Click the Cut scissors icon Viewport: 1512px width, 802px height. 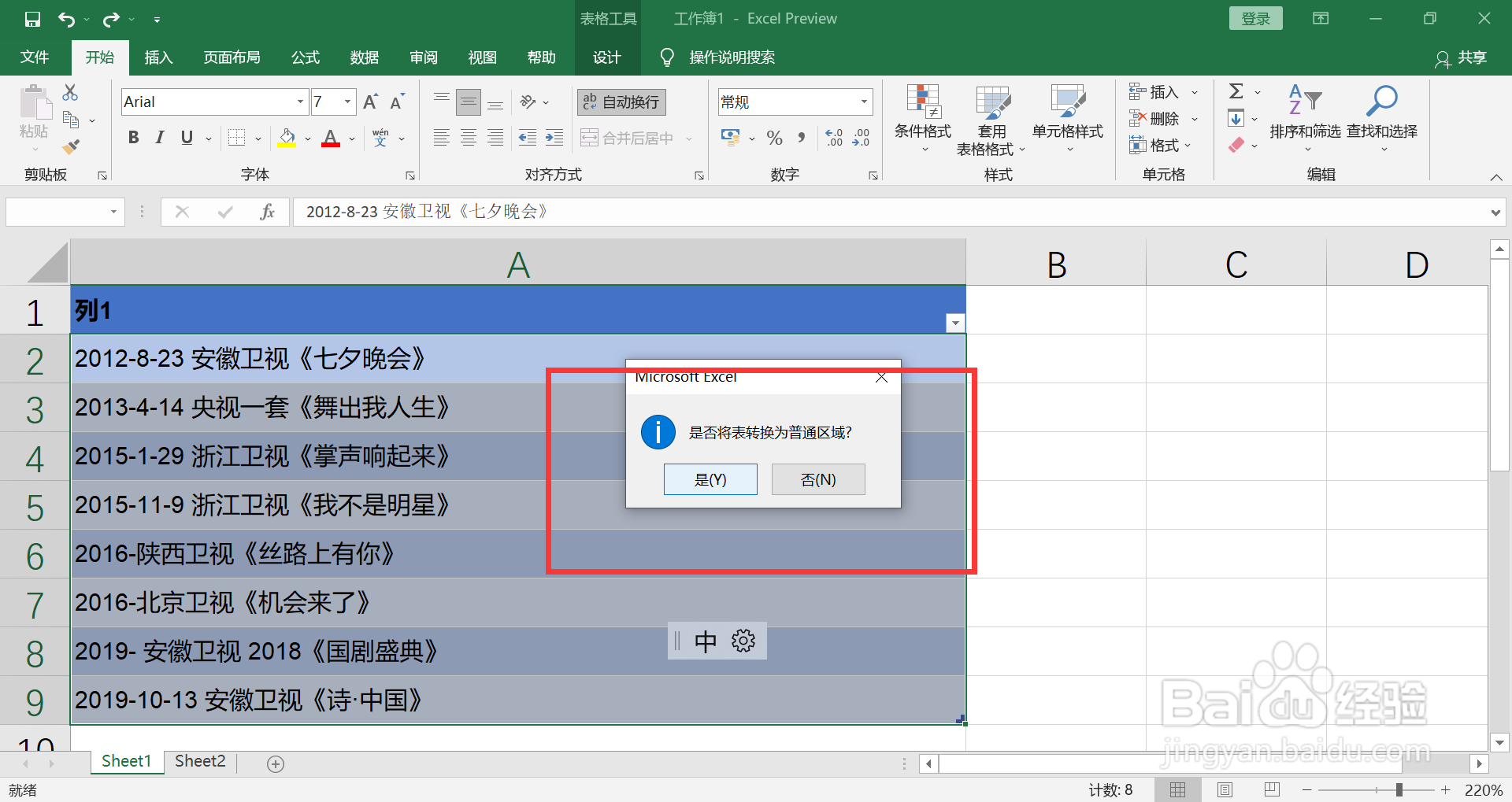(70, 93)
